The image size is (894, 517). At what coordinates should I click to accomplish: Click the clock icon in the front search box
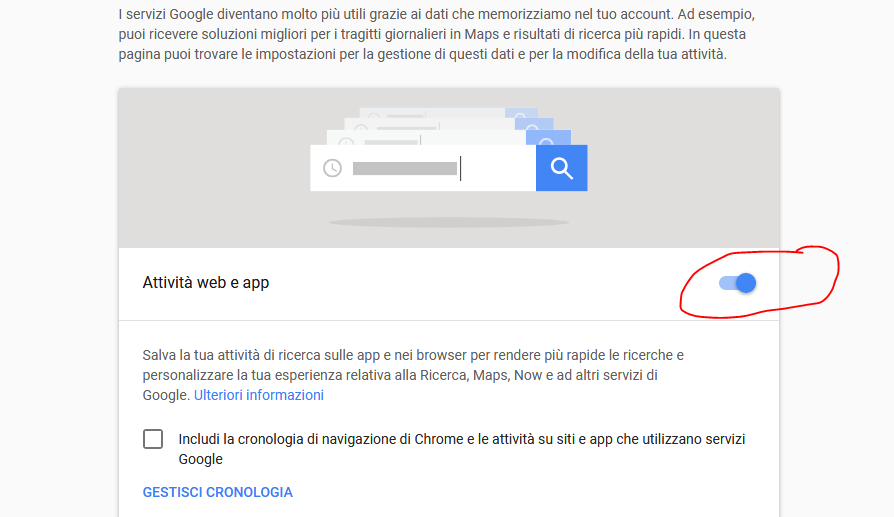pos(332,168)
